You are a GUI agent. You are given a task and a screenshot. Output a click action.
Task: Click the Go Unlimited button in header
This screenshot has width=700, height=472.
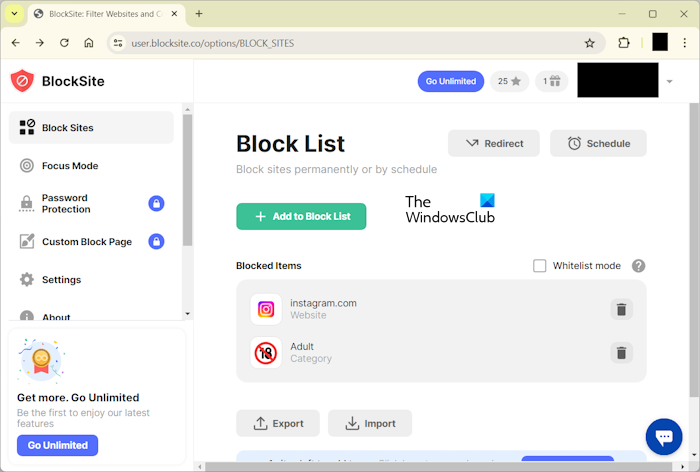[x=450, y=81]
